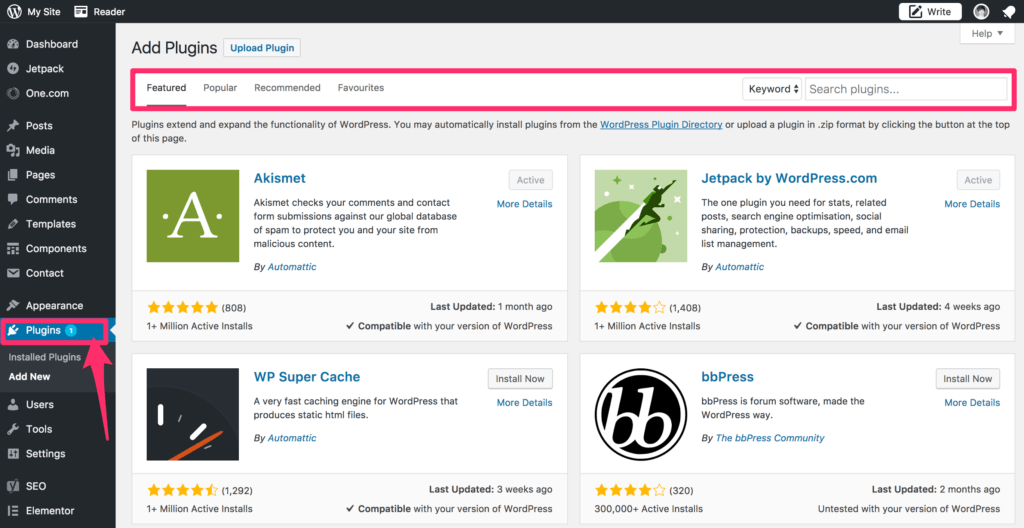This screenshot has width=1024, height=528.
Task: Click the Plugins plug icon
Action: pos(12,330)
